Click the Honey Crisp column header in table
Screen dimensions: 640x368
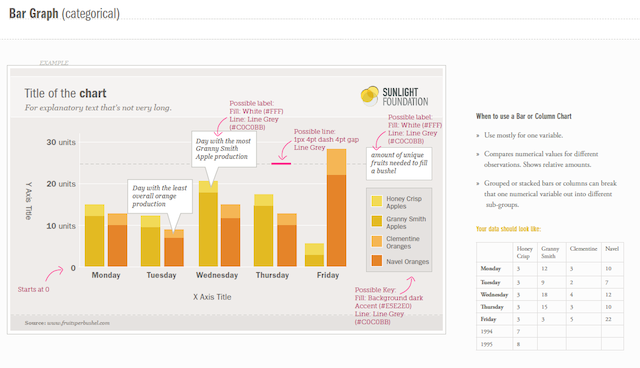point(524,252)
